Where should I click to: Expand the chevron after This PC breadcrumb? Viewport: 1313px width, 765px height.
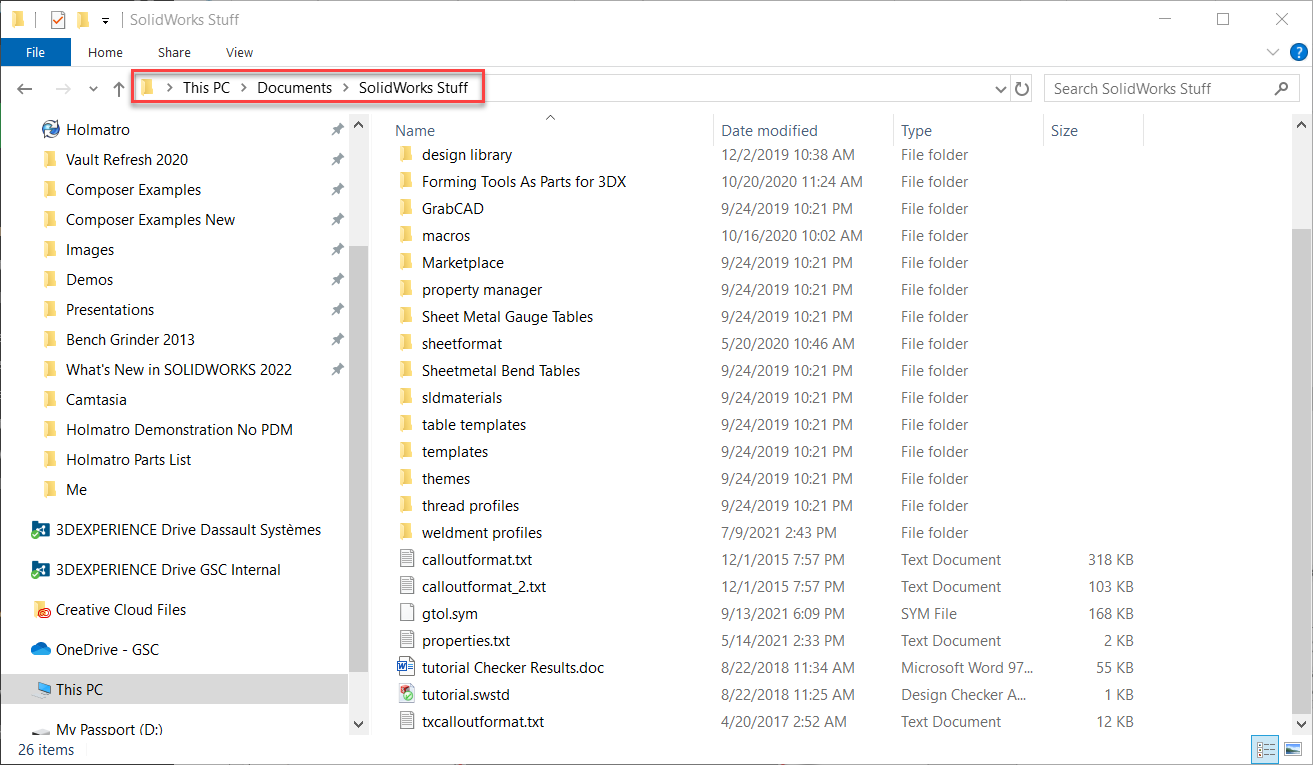tap(243, 88)
